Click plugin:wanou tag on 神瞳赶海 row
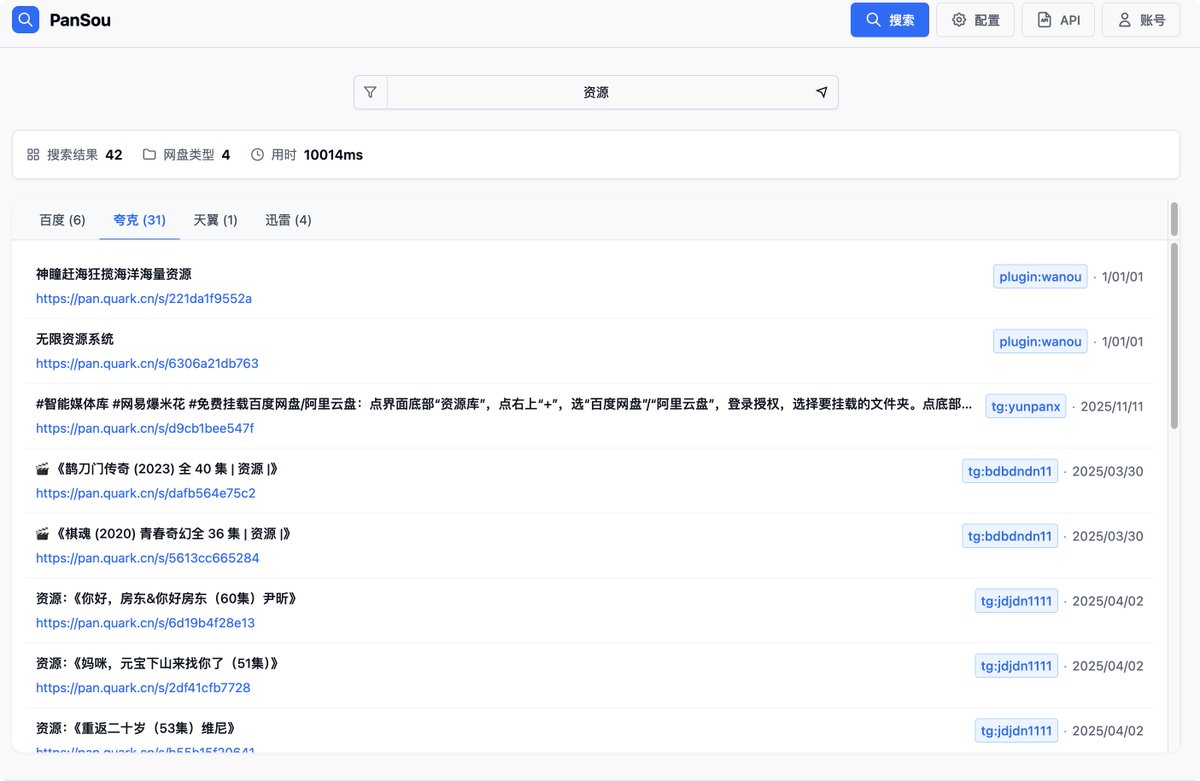This screenshot has height=781, width=1200. [1040, 276]
